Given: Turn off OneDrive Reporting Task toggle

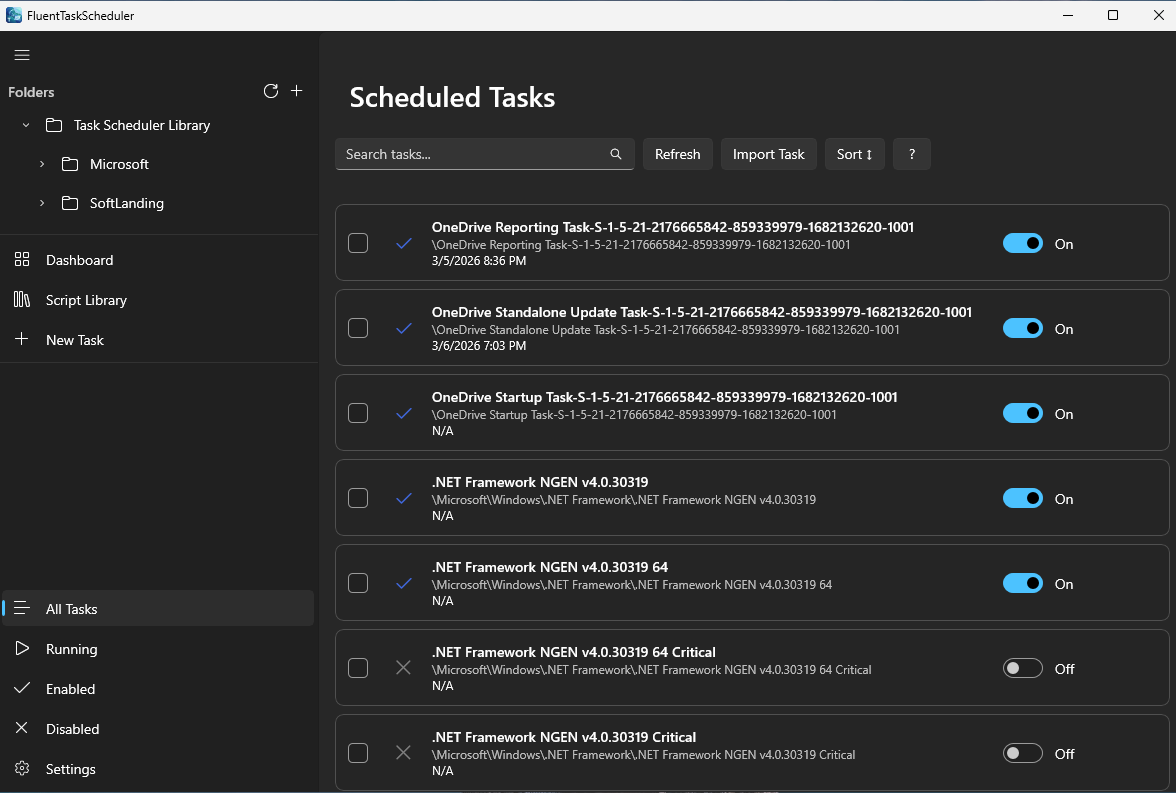Looking at the screenshot, I should tap(1022, 243).
